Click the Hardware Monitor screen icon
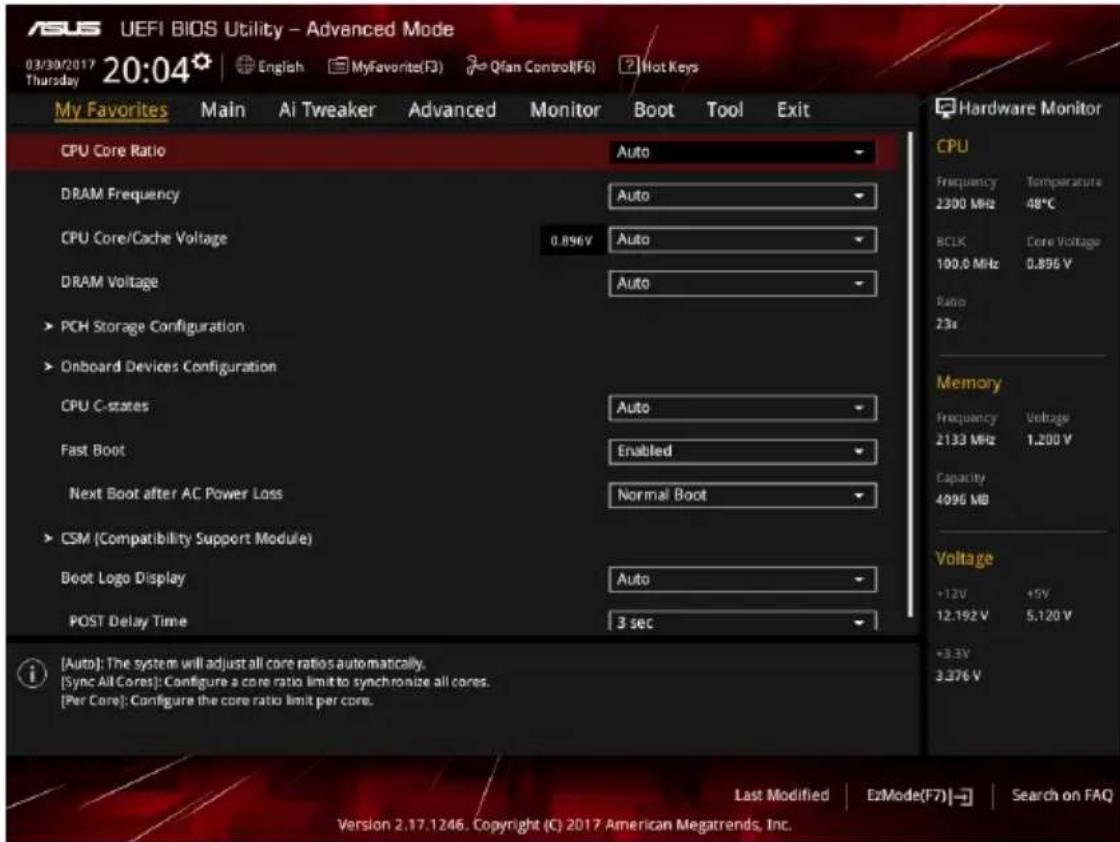The width and height of the screenshot is (1120, 842). (x=945, y=109)
